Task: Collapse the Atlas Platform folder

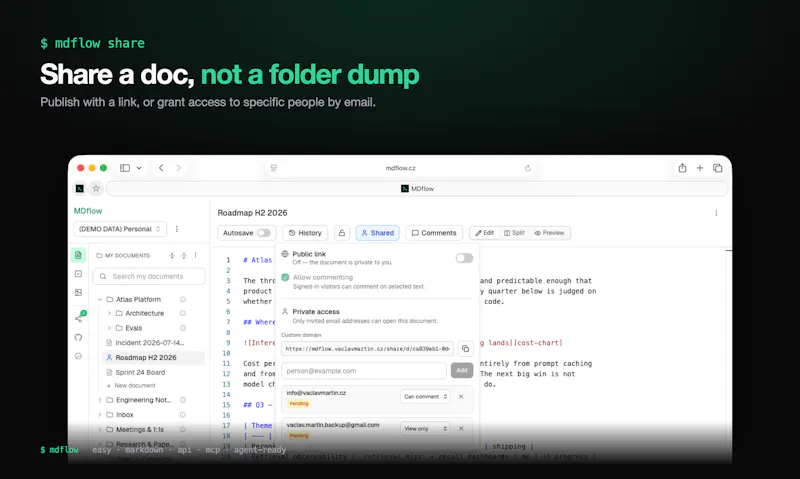Action: [100, 299]
